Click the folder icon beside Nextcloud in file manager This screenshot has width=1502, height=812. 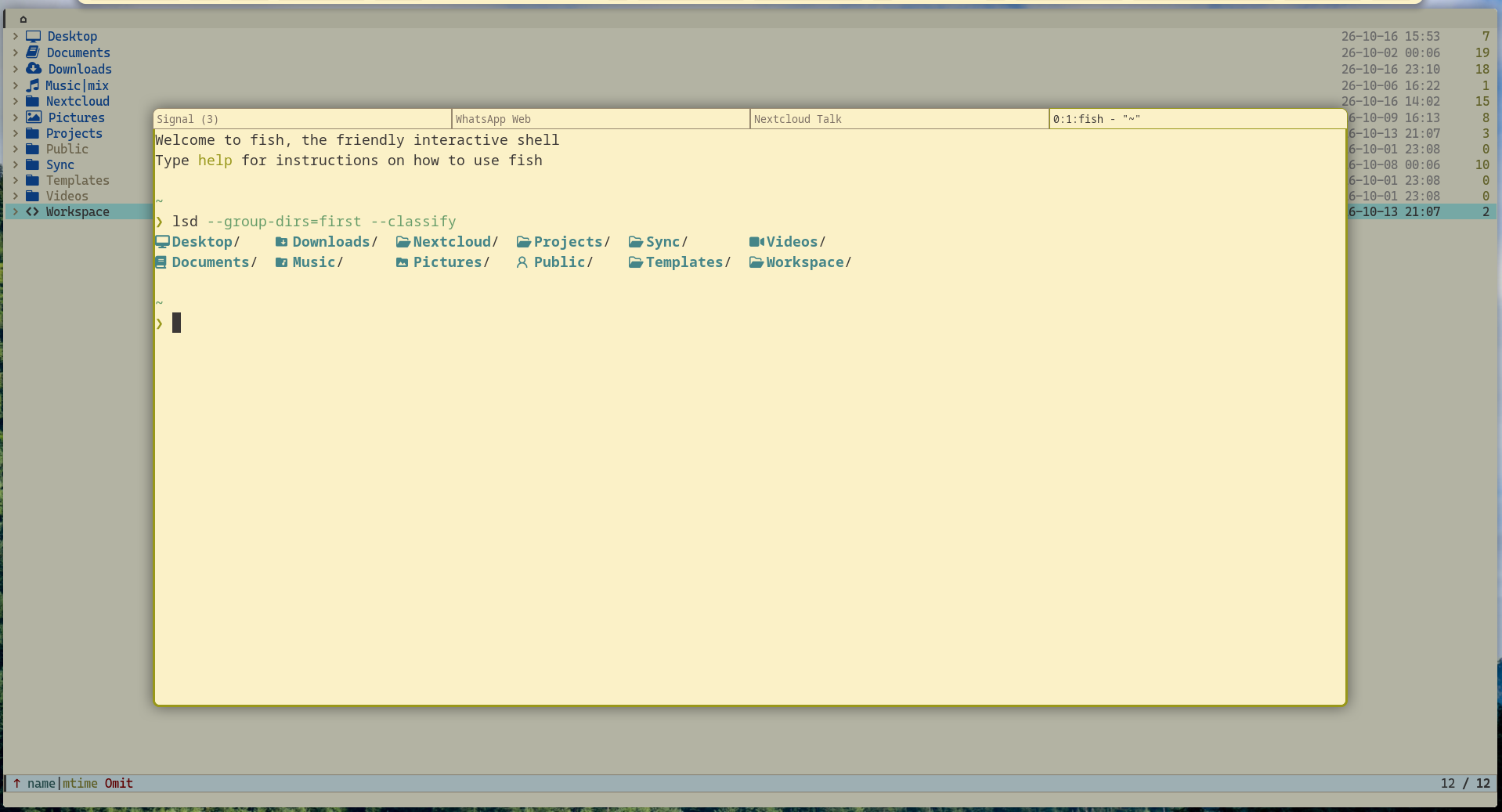(x=32, y=101)
